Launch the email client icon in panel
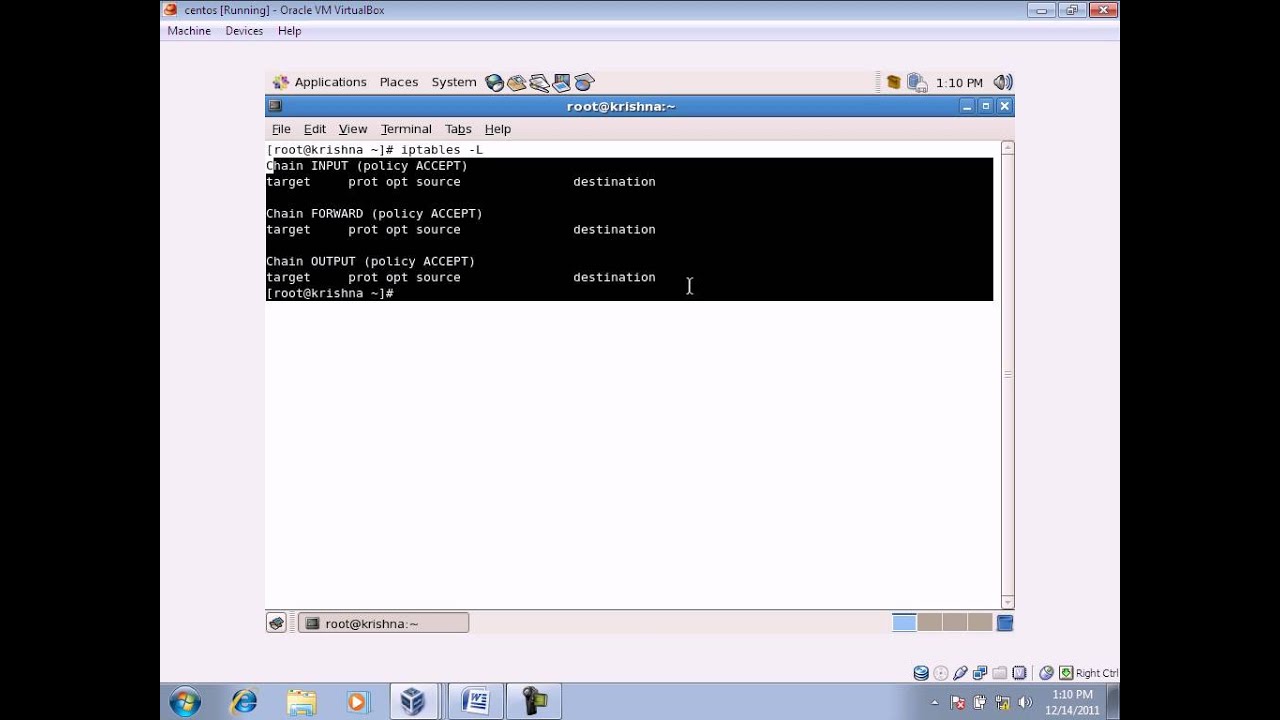The height and width of the screenshot is (720, 1280). click(517, 83)
